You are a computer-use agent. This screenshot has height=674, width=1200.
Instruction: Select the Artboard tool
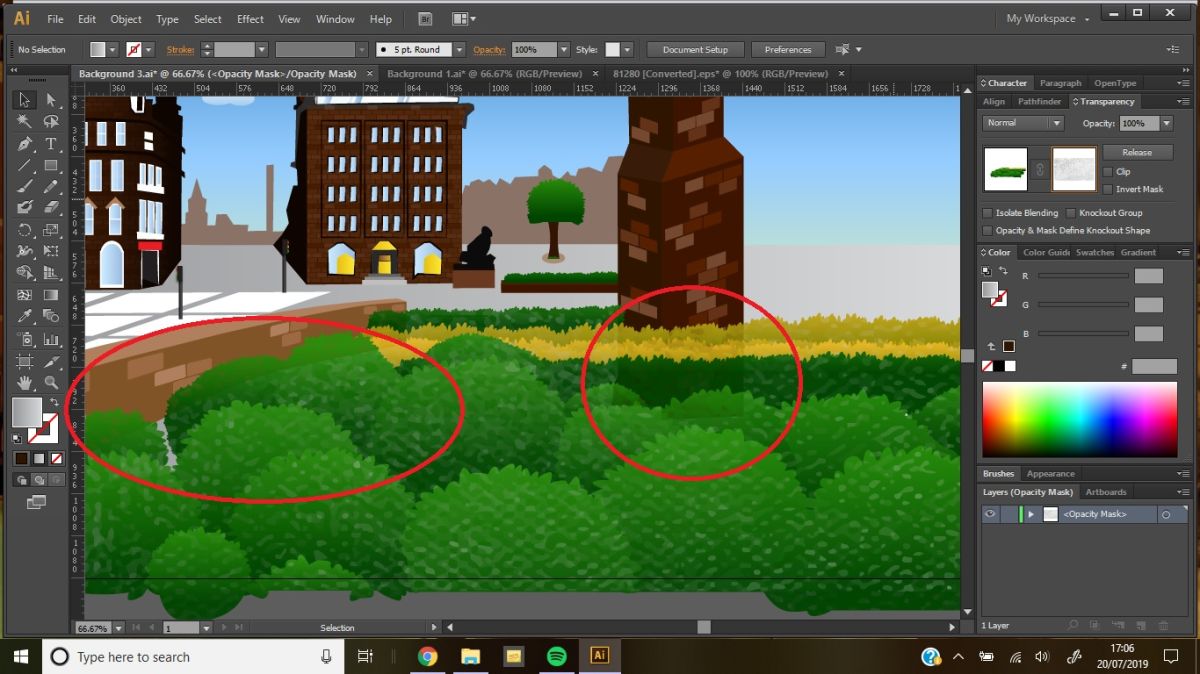(x=25, y=361)
